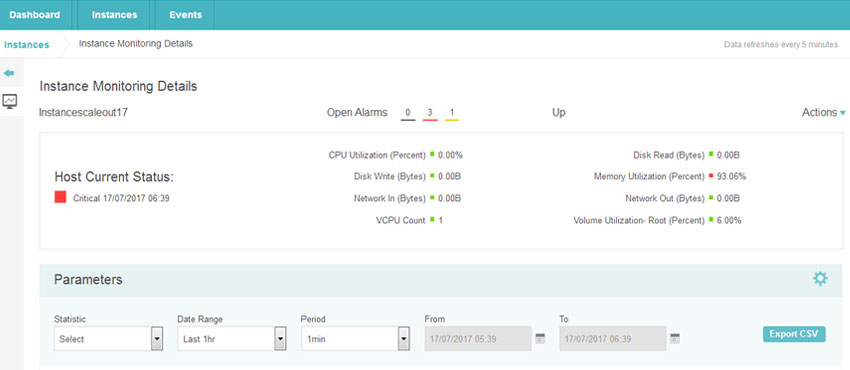This screenshot has height=370, width=850.
Task: Click Instance Monitoring Details breadcrumb
Action: tap(136, 44)
